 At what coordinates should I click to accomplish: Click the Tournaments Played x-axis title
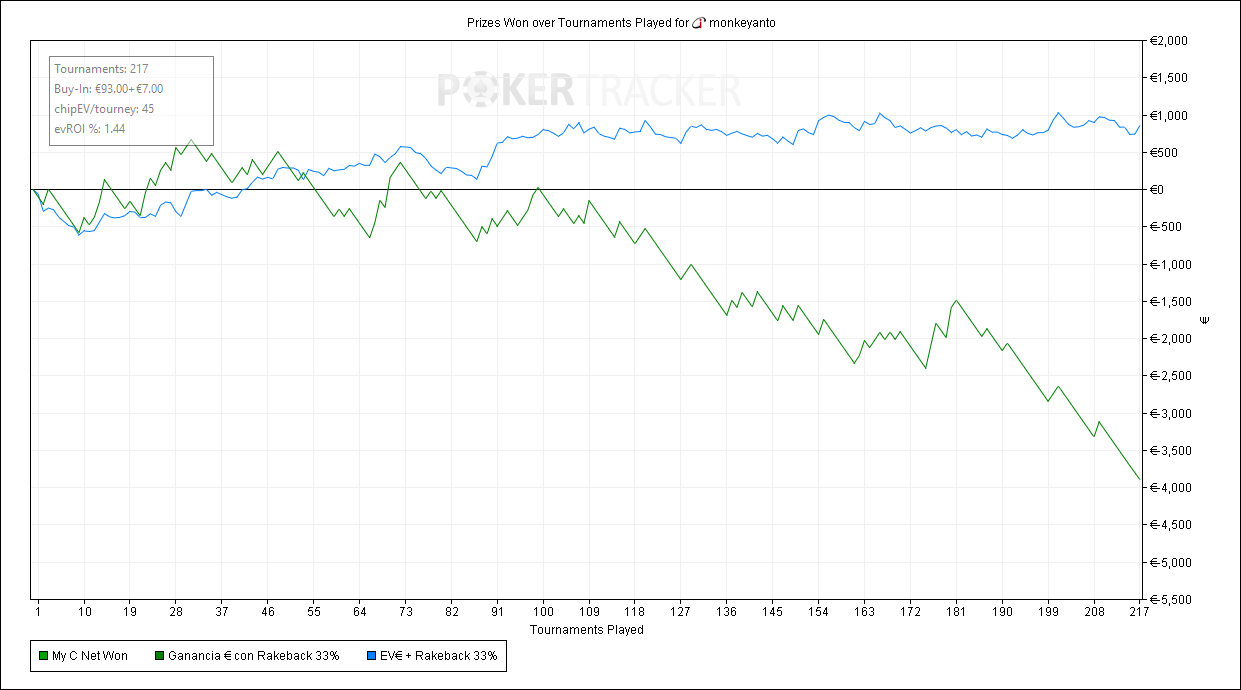coord(586,630)
